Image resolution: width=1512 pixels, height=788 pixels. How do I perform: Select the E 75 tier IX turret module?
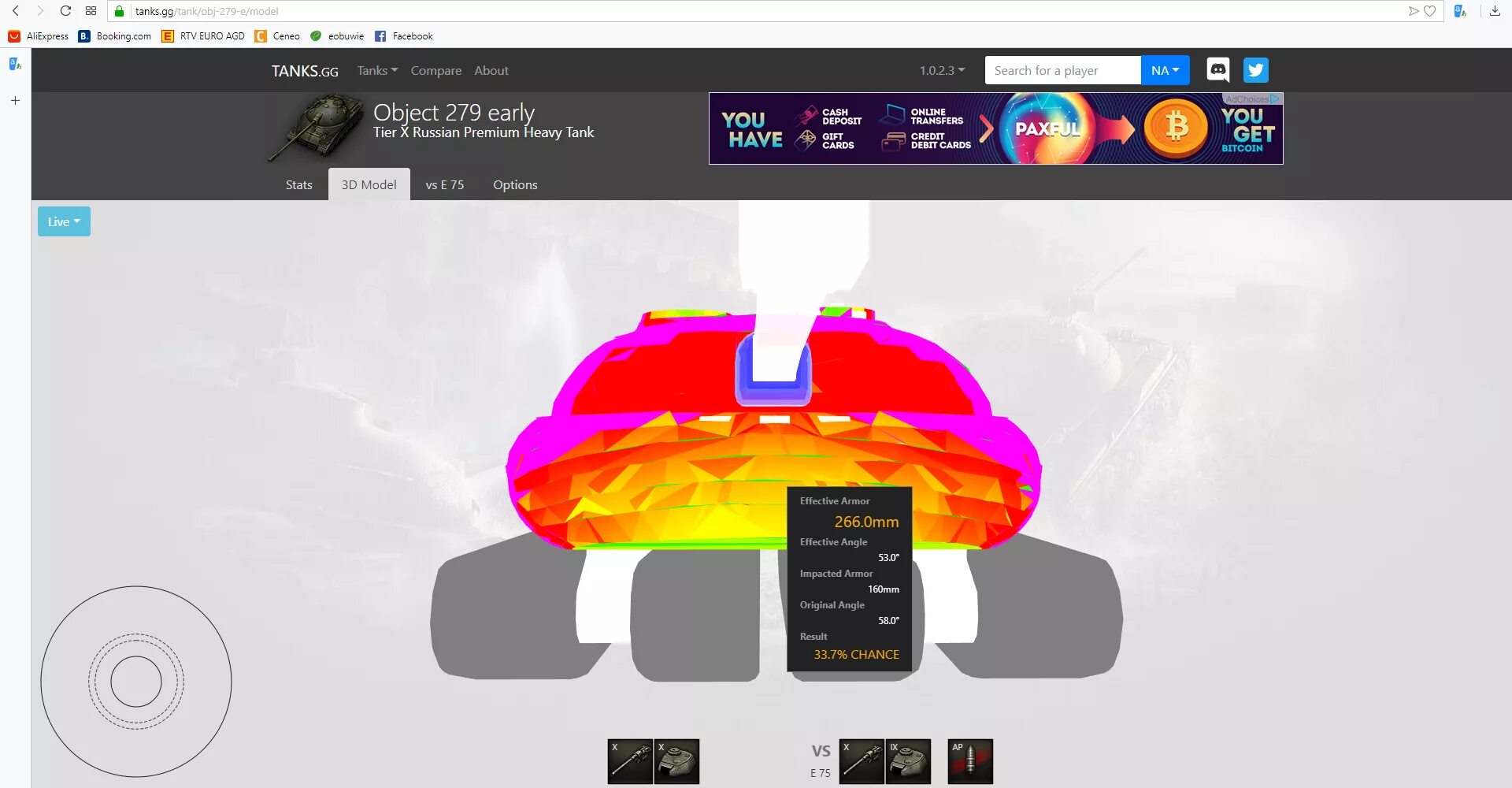tap(908, 761)
